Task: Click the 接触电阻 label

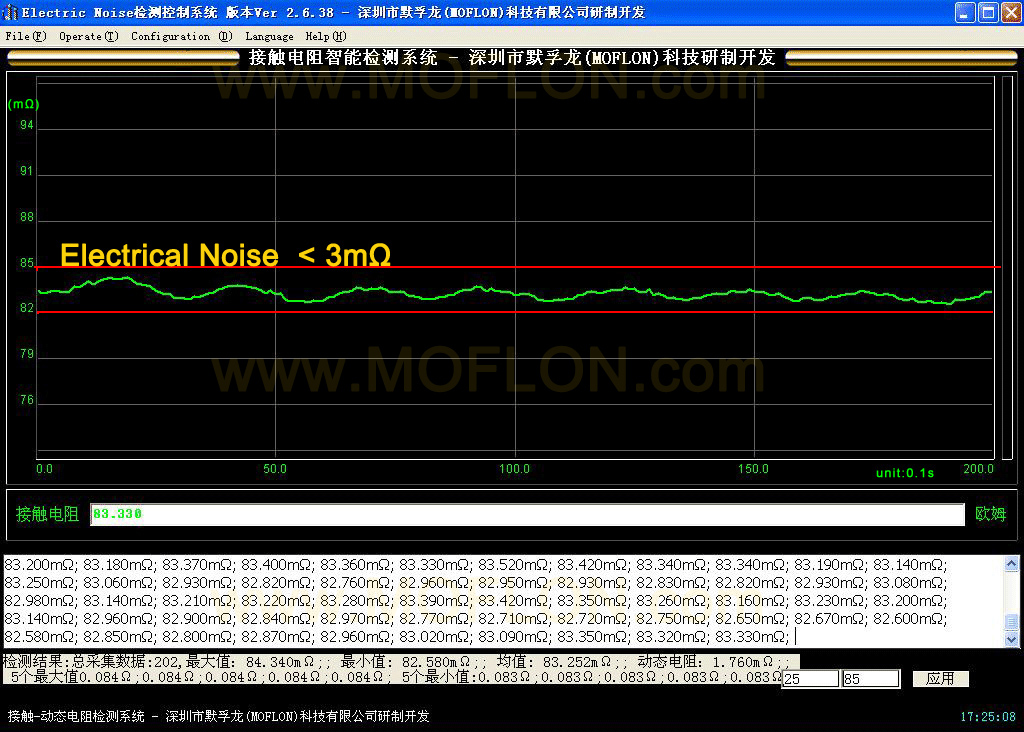Action: [x=47, y=514]
